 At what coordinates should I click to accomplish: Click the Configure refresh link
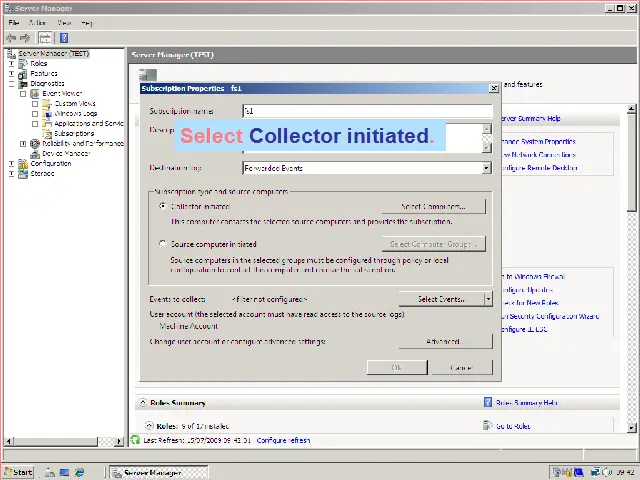point(283,440)
